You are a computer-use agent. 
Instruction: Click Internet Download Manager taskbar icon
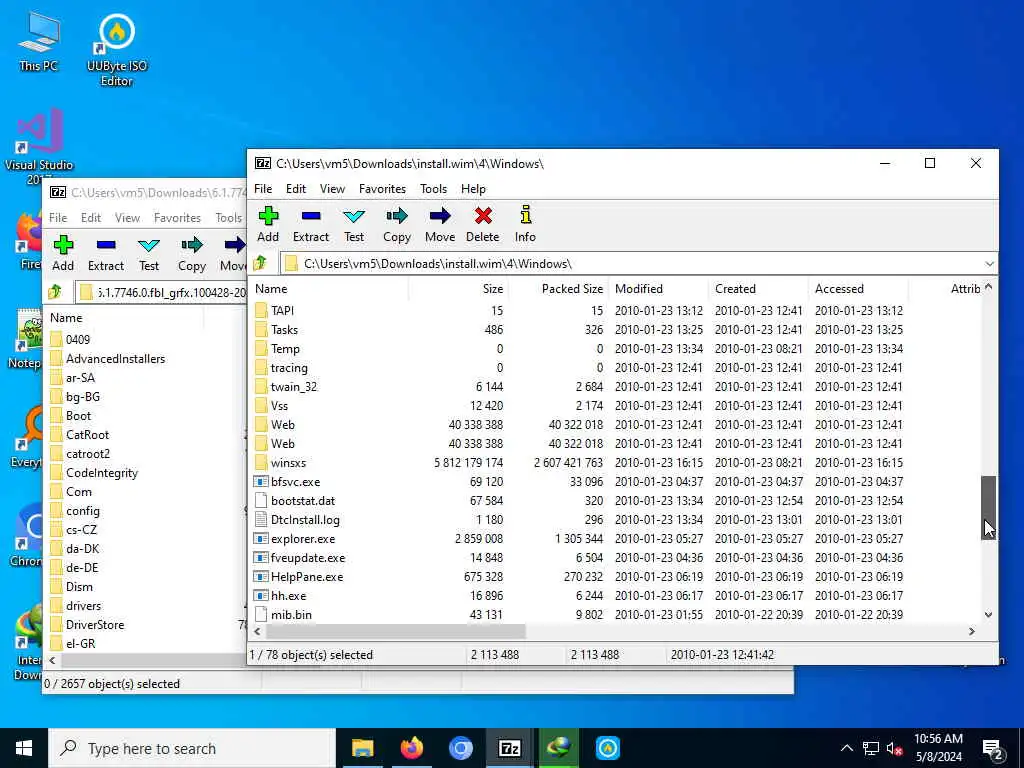tap(558, 748)
